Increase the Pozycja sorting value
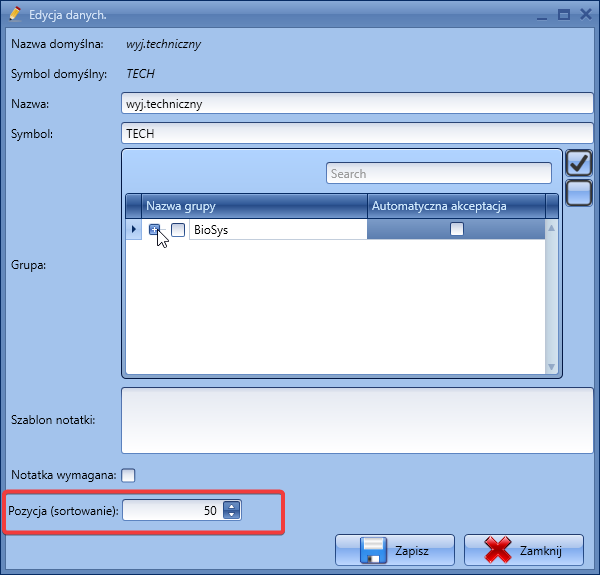600x575 pixels. [x=232, y=506]
